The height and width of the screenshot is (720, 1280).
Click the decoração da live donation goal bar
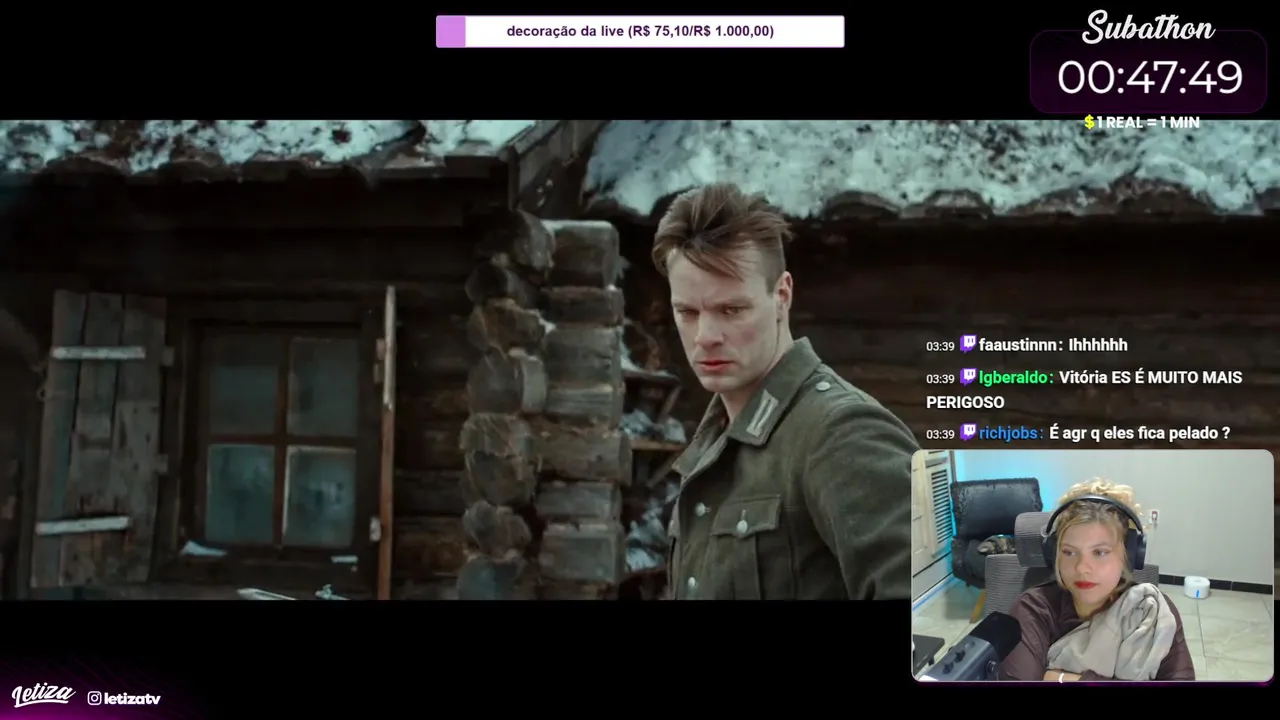pos(640,31)
